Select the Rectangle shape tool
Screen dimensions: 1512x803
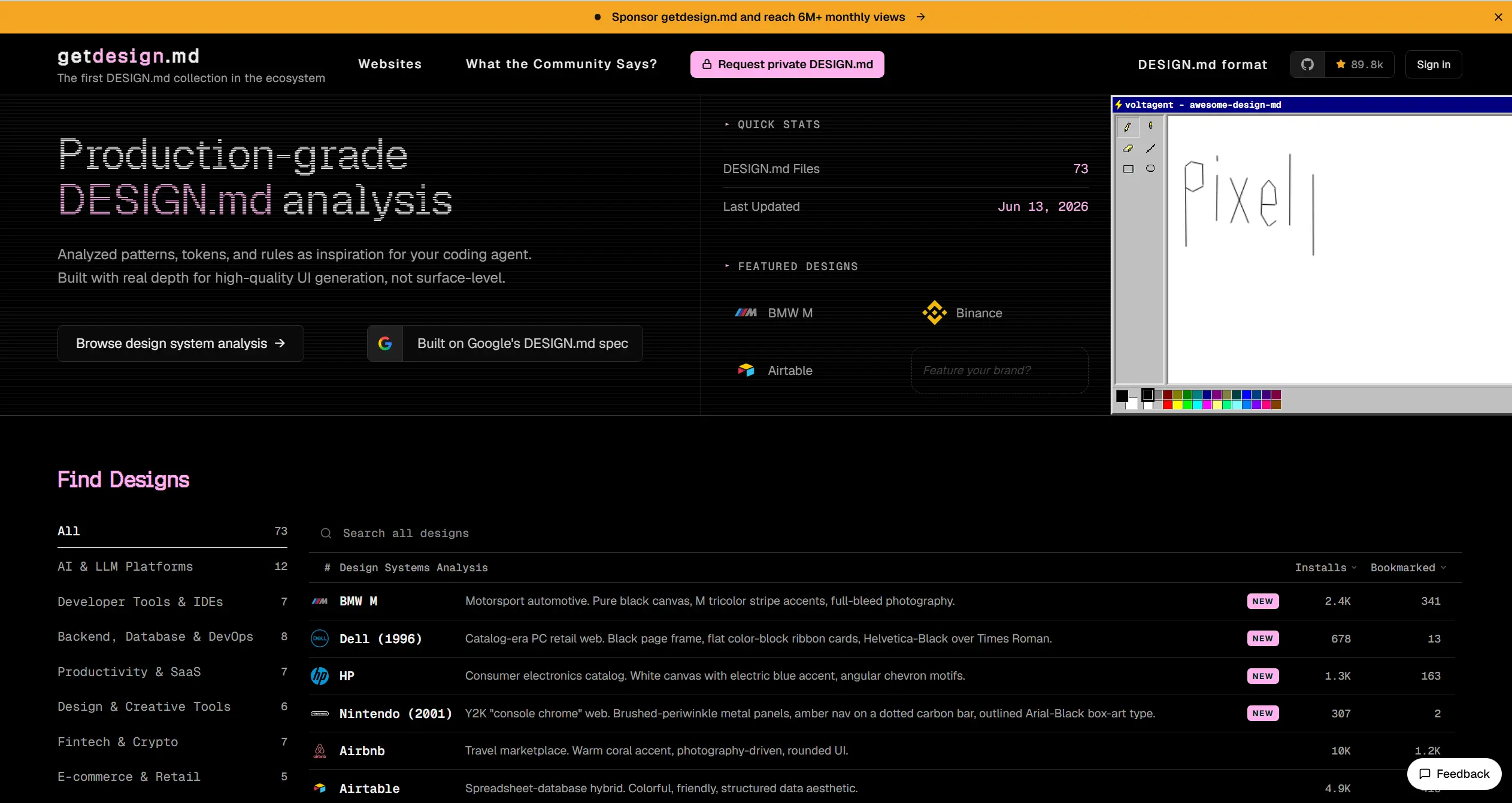click(x=1128, y=169)
